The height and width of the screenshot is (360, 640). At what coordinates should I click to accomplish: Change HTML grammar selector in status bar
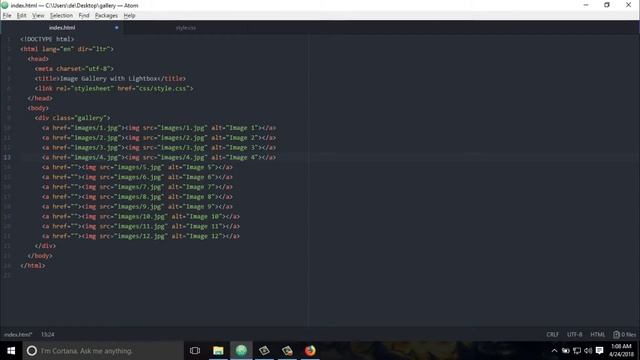598,334
